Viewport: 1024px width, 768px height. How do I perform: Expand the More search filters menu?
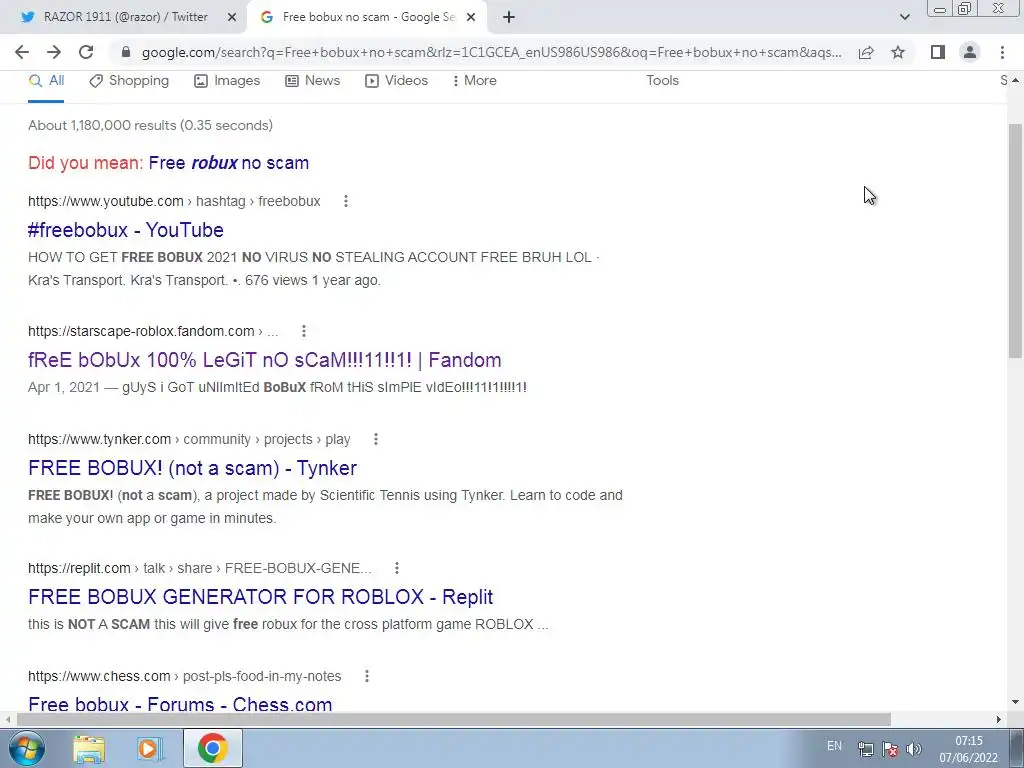(474, 81)
